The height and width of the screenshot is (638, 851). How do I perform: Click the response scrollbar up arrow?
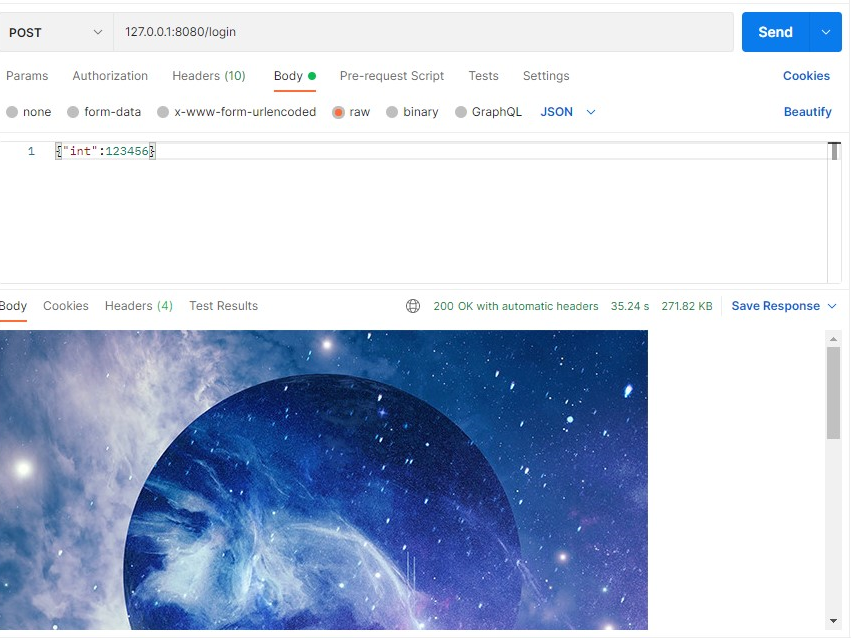point(833,339)
